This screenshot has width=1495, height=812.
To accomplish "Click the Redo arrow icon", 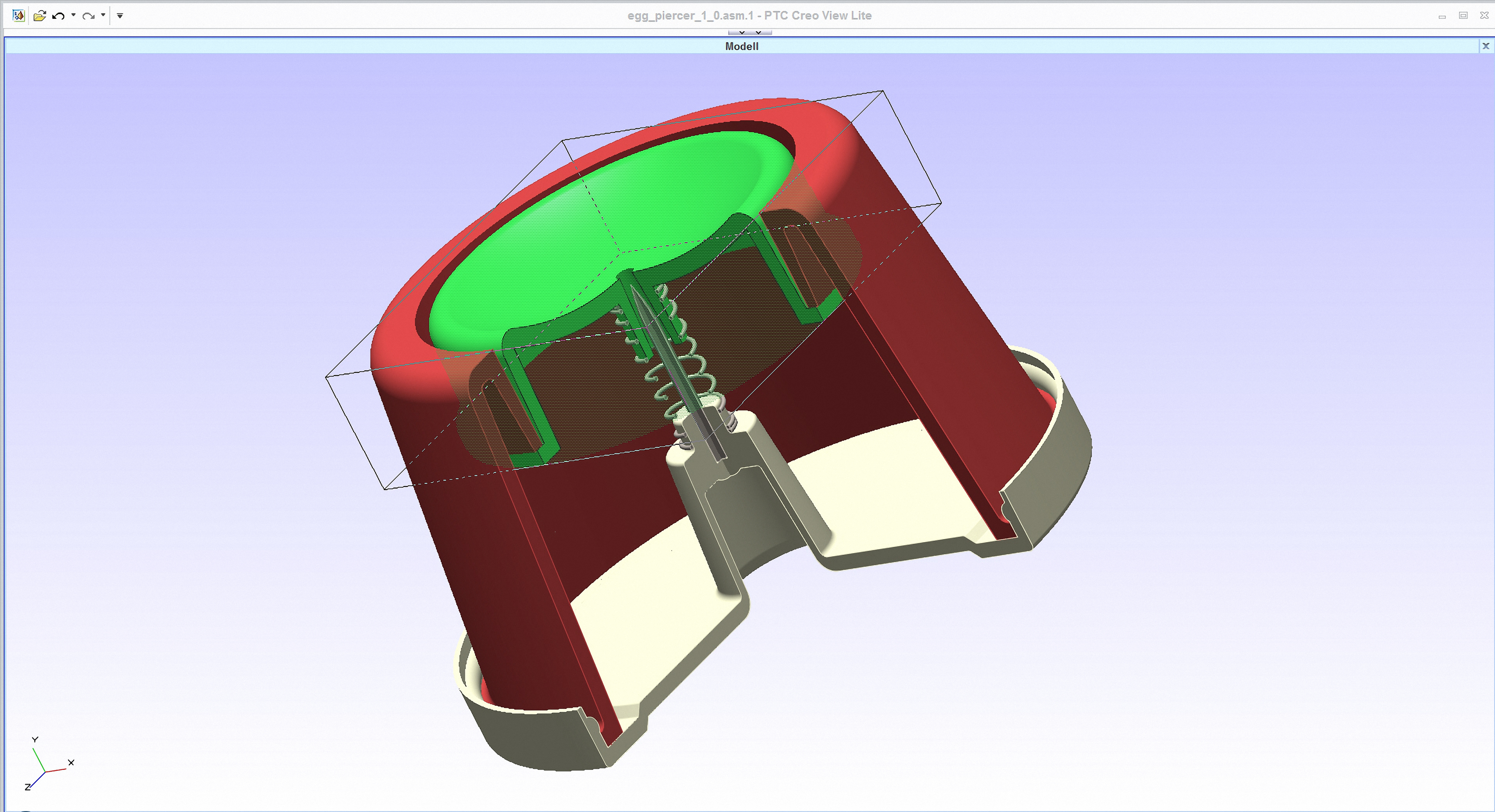I will click(88, 16).
